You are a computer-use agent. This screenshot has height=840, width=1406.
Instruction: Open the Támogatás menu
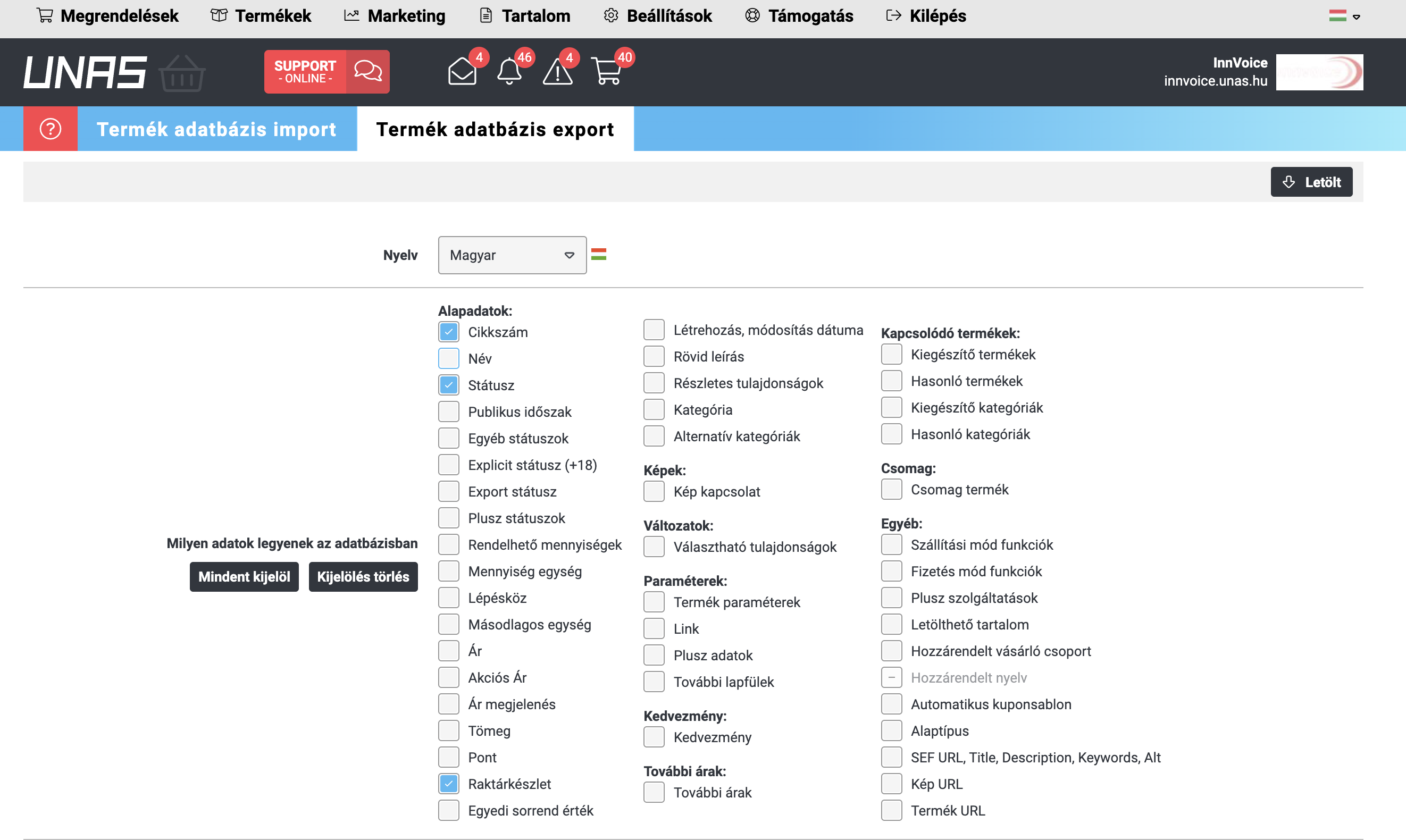click(x=799, y=16)
